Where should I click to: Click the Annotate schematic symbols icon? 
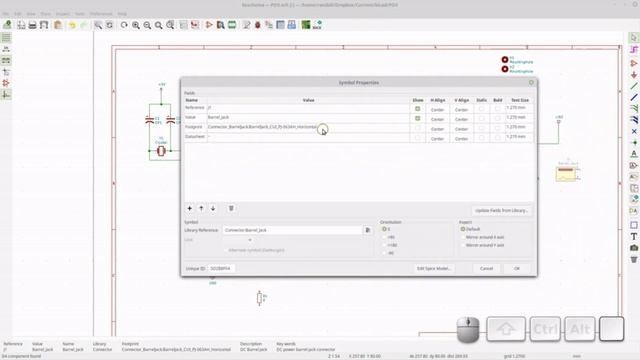tap(246, 25)
